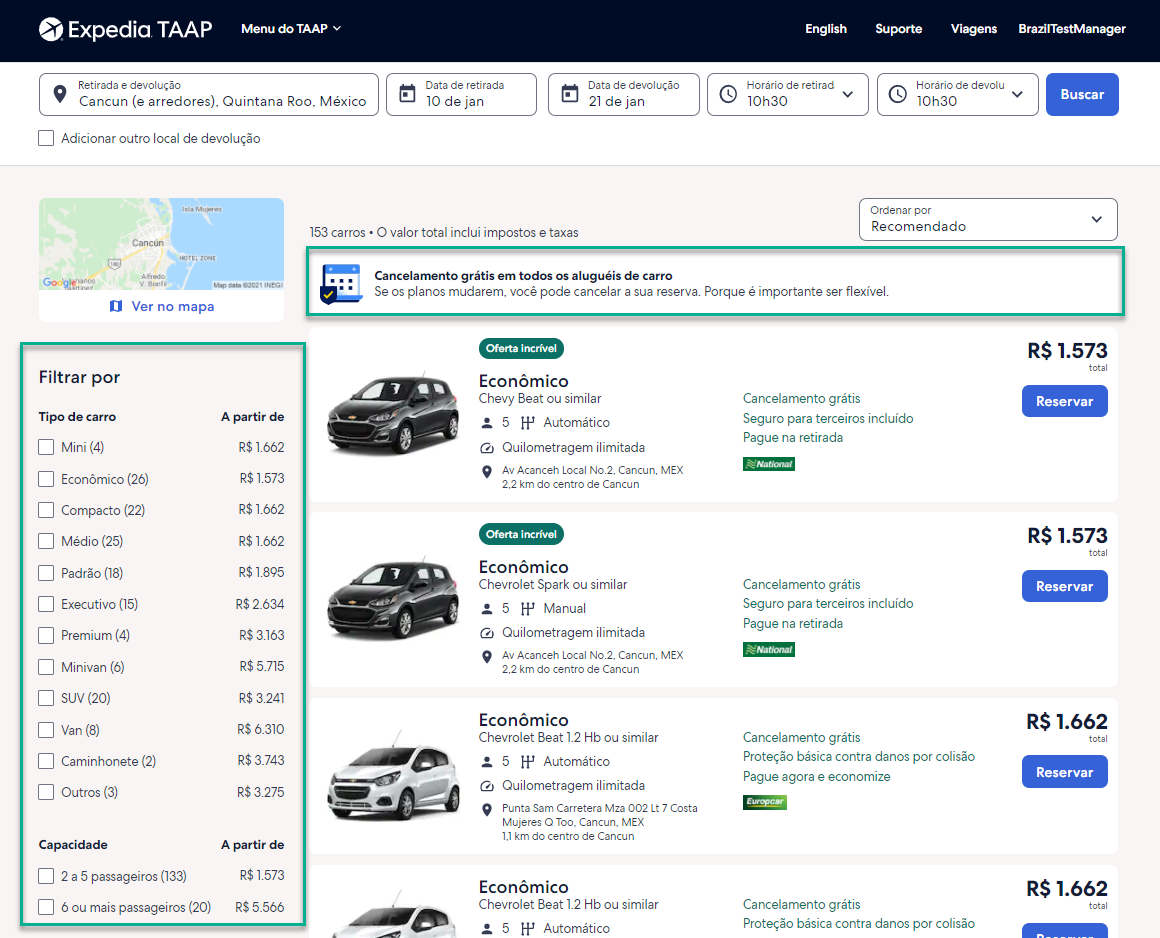Switch language via English link
This screenshot has width=1160, height=938.
[x=826, y=29]
